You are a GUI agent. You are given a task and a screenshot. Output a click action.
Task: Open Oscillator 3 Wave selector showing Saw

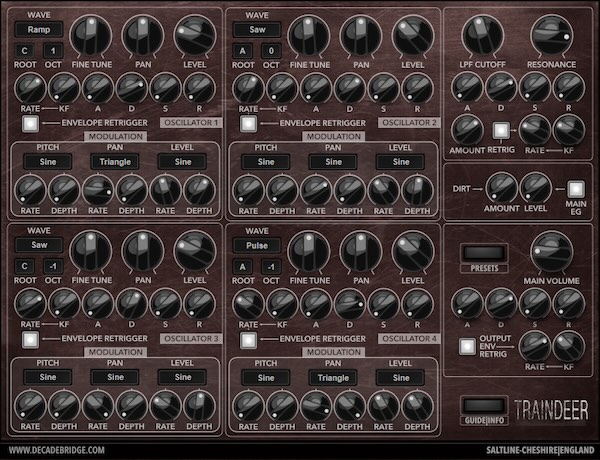[x=39, y=245]
